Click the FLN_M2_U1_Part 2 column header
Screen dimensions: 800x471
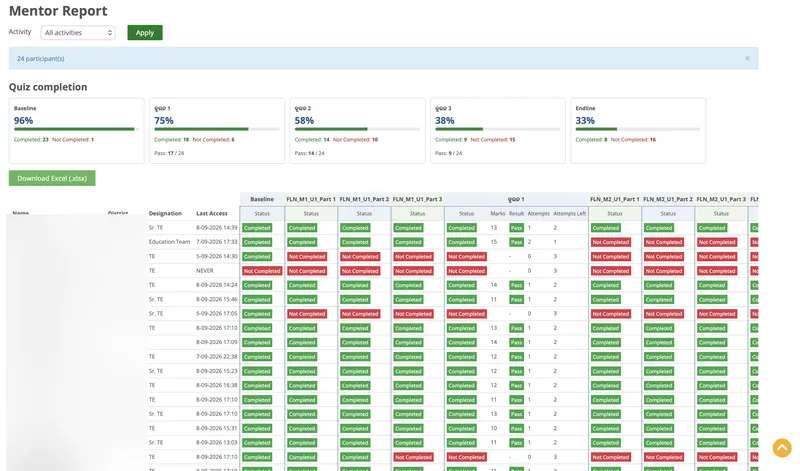[668, 199]
